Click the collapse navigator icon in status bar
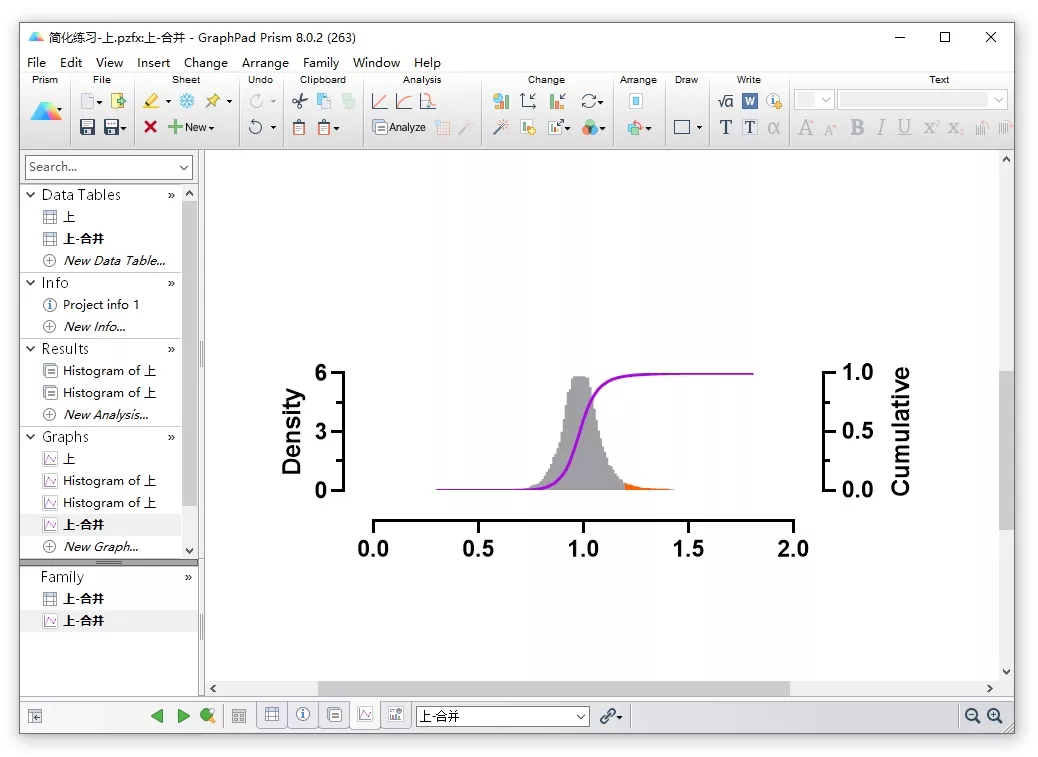 pyautogui.click(x=35, y=716)
